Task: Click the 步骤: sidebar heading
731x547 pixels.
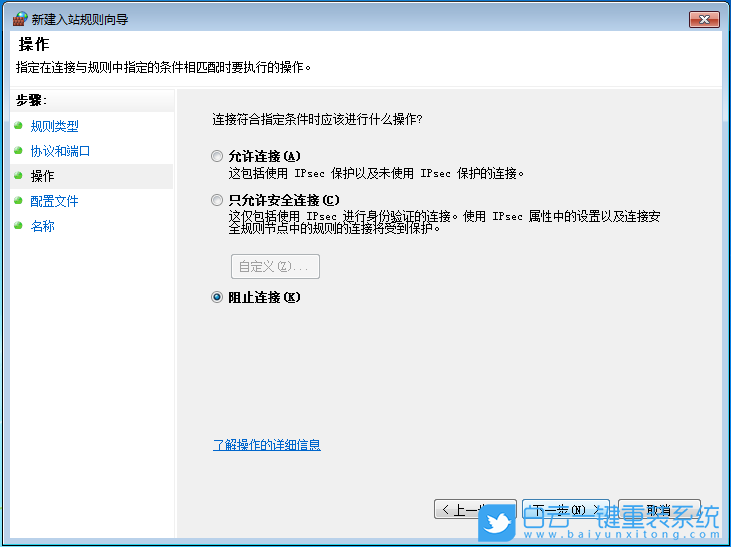Action: pyautogui.click(x=31, y=100)
